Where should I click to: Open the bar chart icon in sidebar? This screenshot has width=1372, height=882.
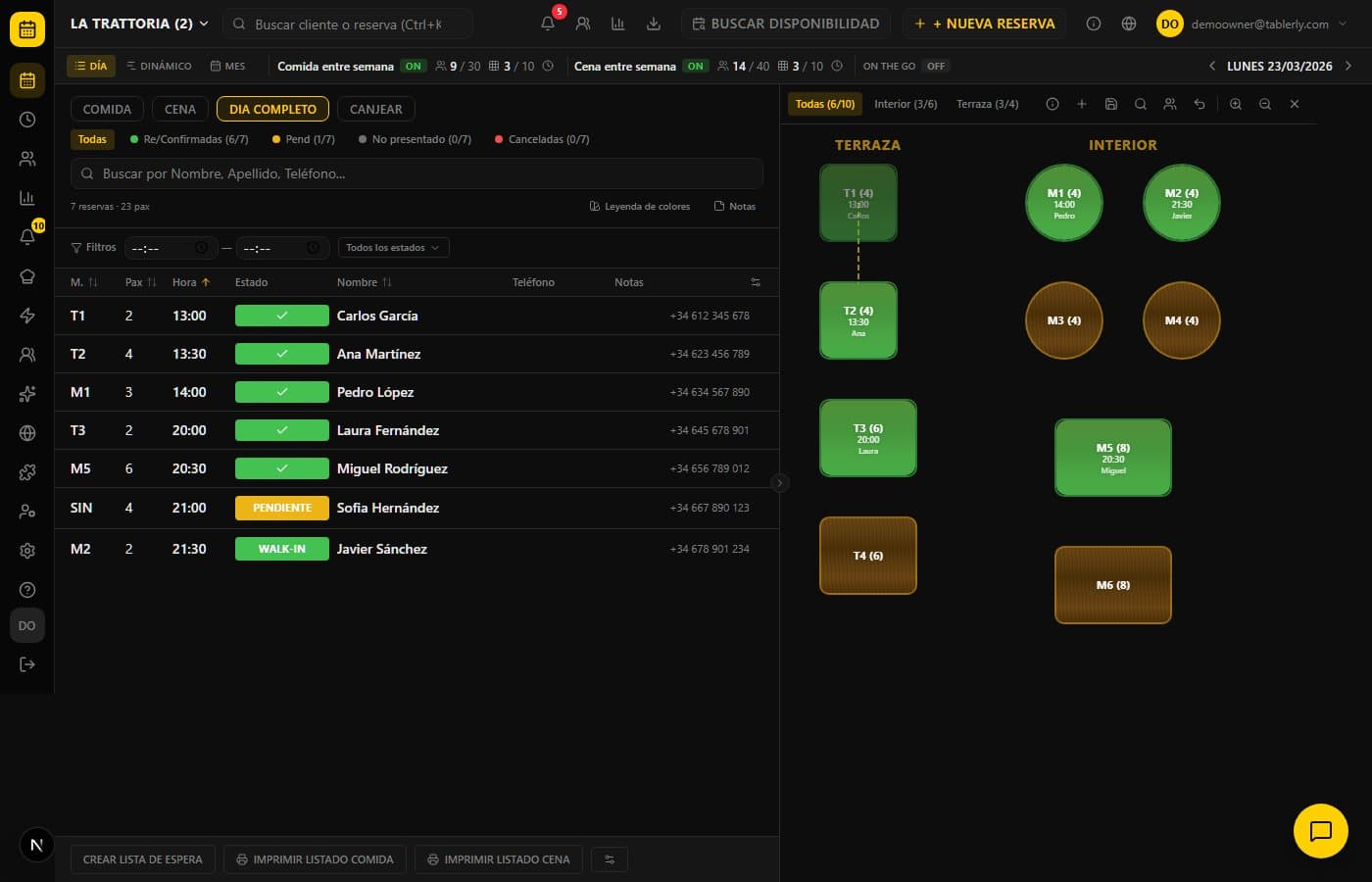tap(27, 198)
